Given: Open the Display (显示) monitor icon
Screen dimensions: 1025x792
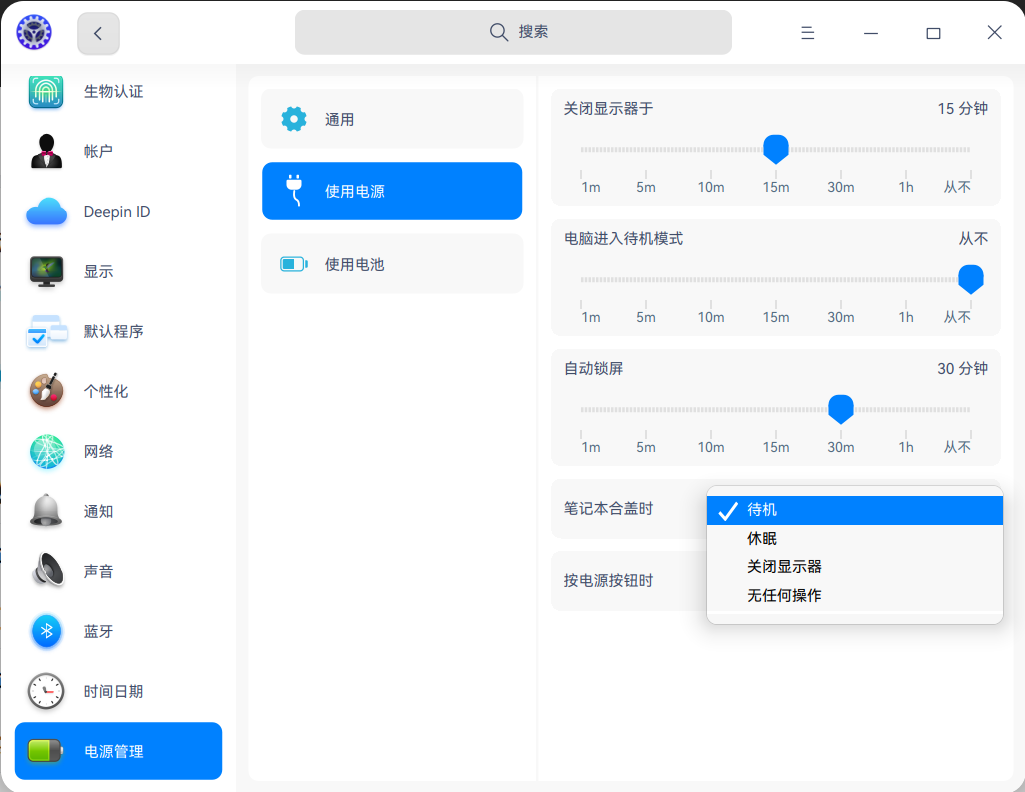Looking at the screenshot, I should pos(46,271).
